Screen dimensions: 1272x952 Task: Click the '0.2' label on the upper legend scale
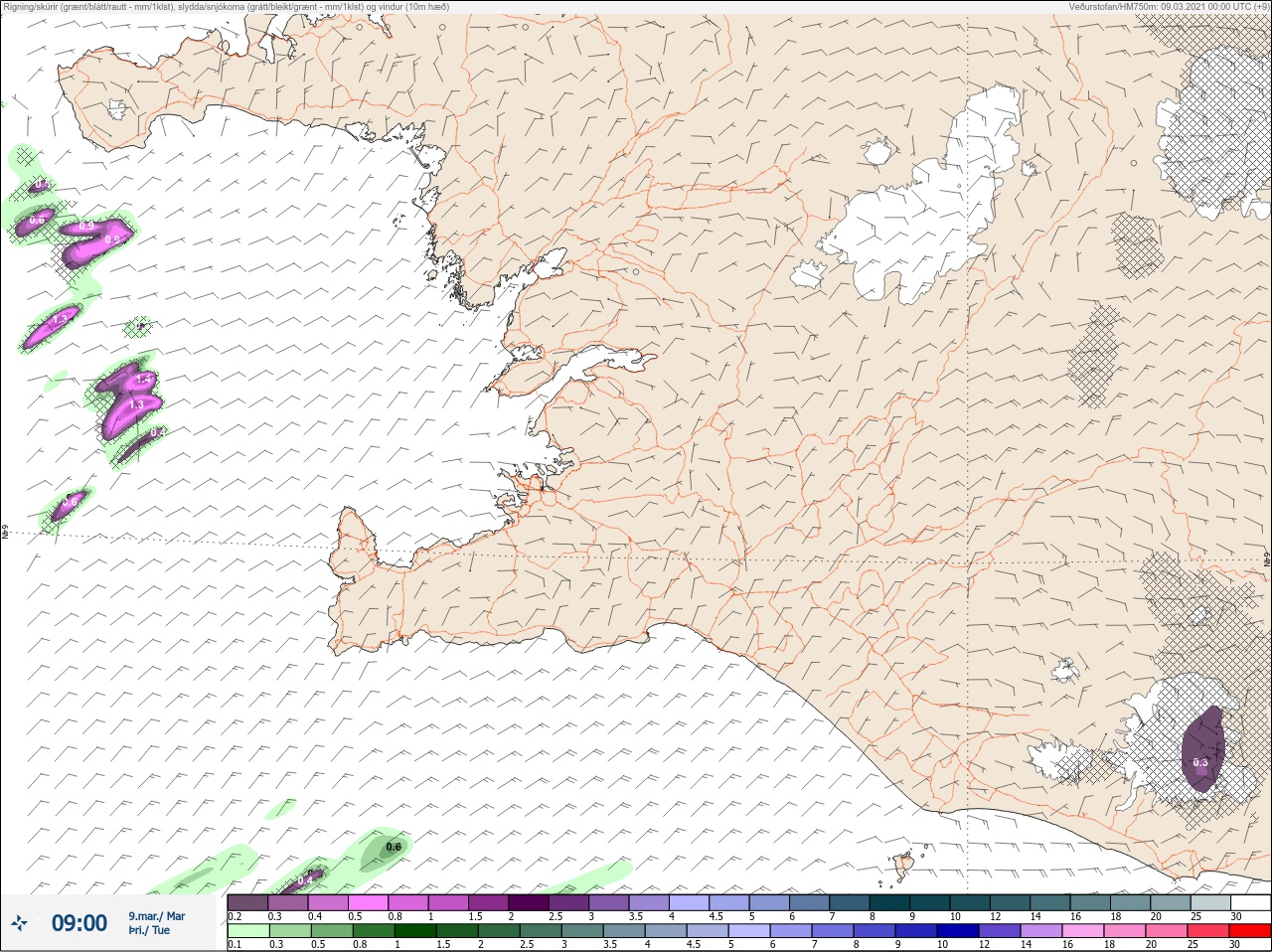pos(235,916)
